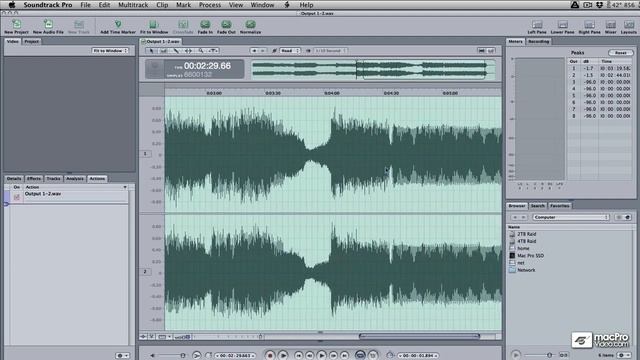Open the Mixer from the toolbar
Viewport: 640px width, 360px height.
[x=611, y=24]
